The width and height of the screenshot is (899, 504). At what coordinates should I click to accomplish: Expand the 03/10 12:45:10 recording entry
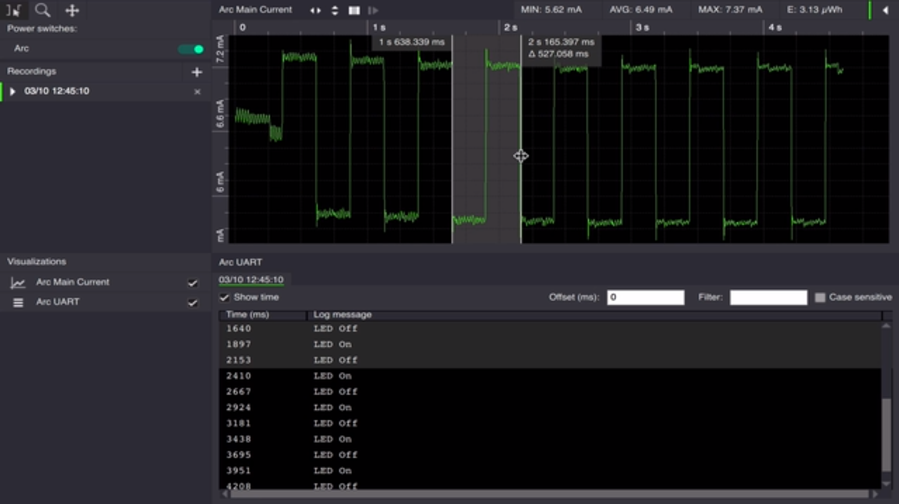13,91
